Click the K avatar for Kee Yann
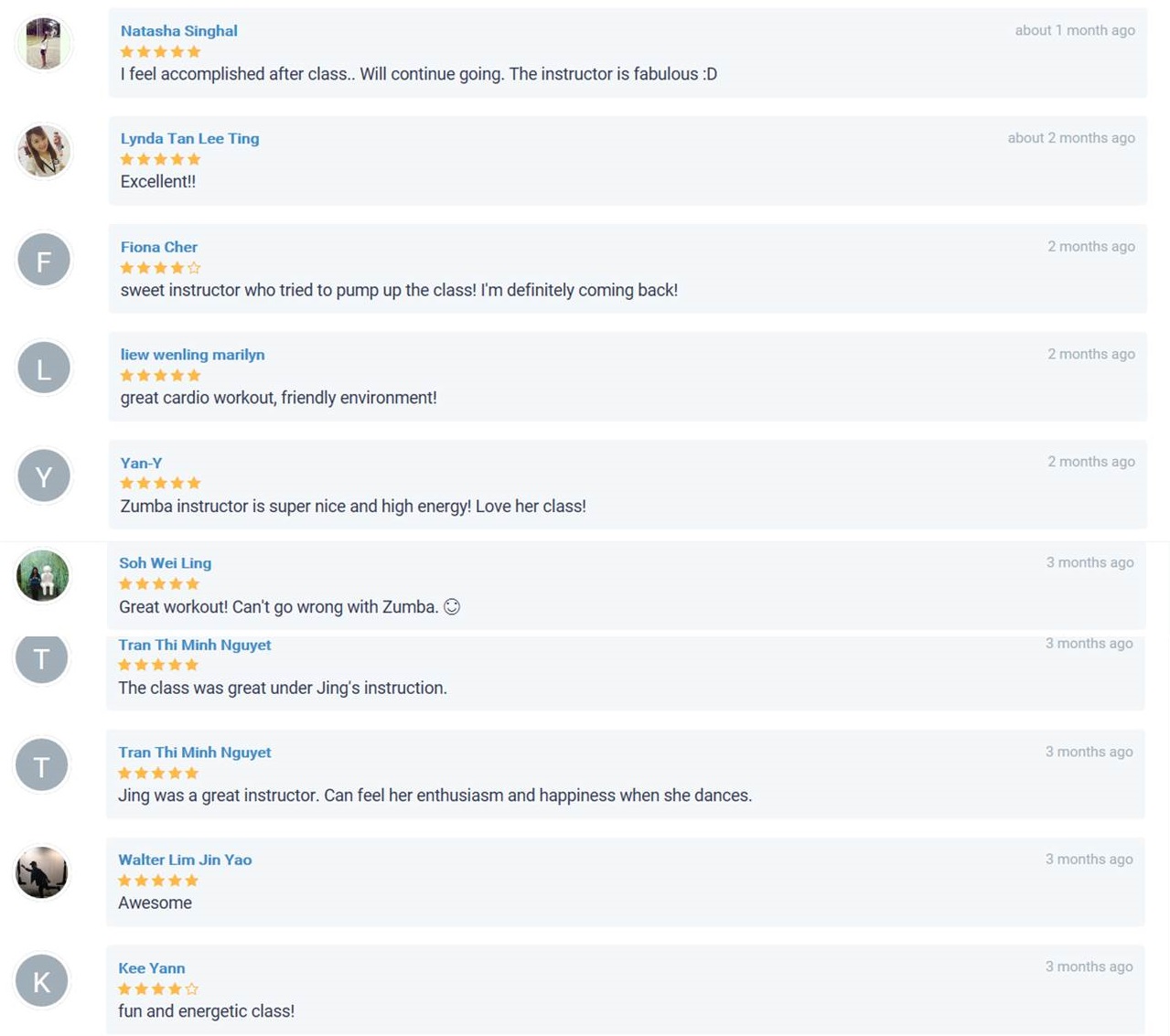The image size is (1170, 1036). click(41, 981)
